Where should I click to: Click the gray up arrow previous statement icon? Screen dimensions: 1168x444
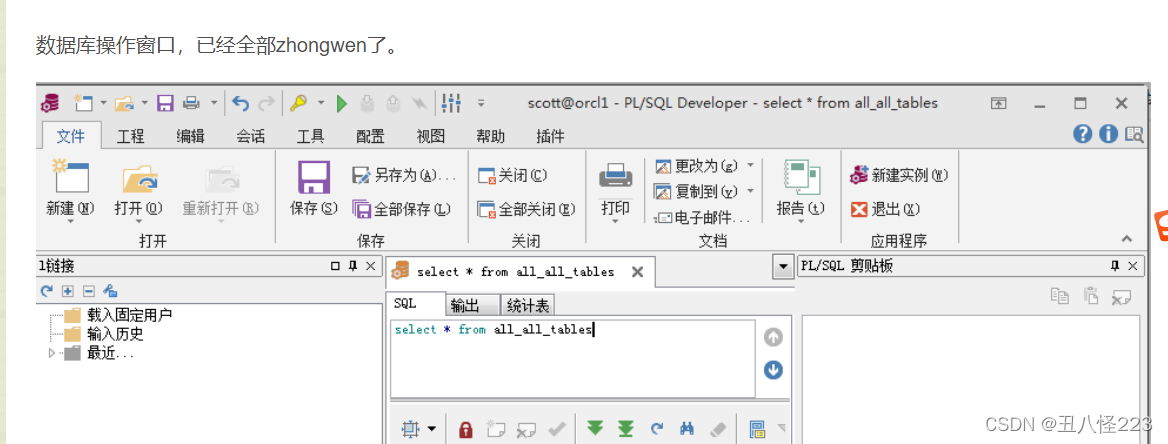pos(773,337)
